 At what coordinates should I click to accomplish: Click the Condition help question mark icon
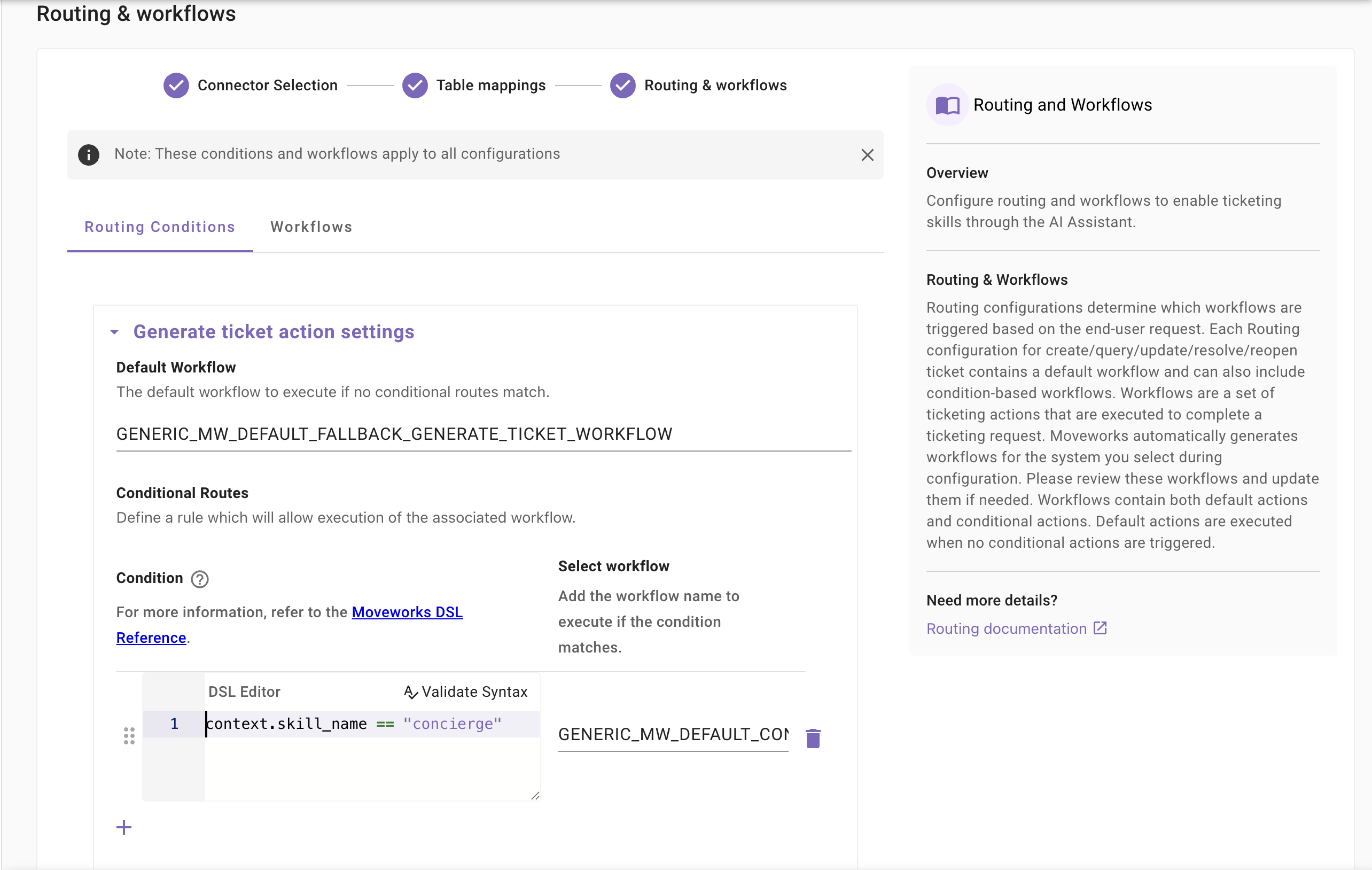[x=199, y=579]
